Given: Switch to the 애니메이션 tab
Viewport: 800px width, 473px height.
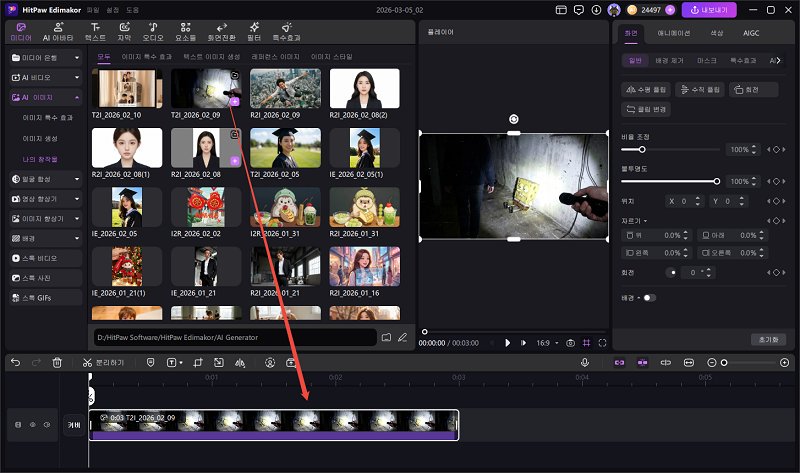Looking at the screenshot, I should pos(674,33).
